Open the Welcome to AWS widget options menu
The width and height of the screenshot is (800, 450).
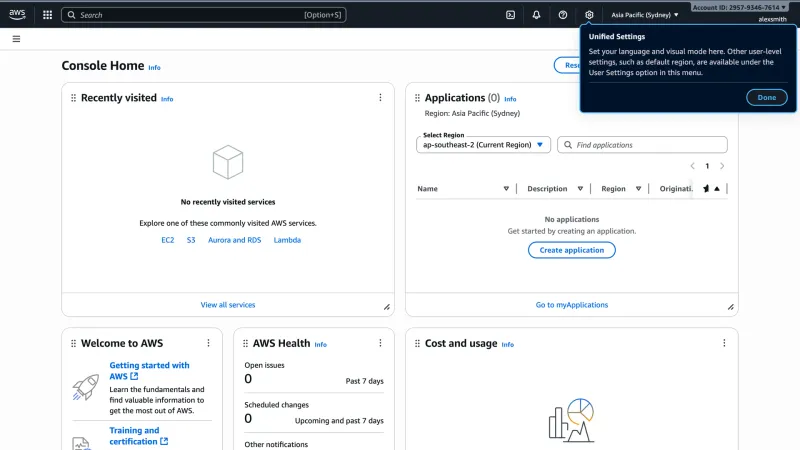click(208, 343)
